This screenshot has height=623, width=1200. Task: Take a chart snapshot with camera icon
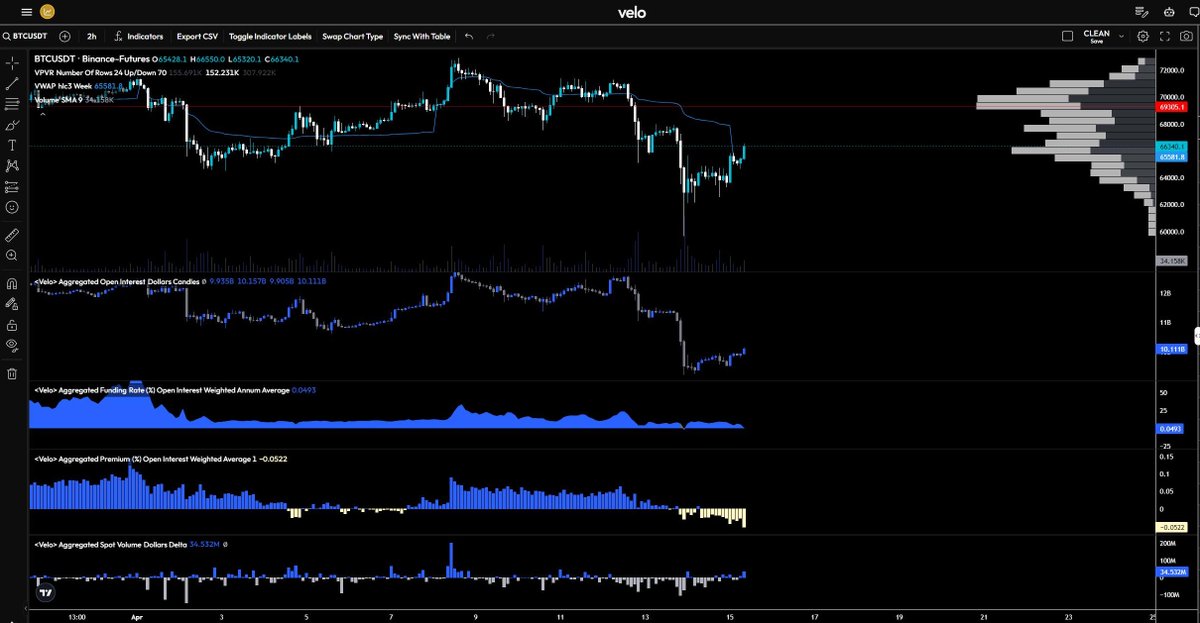1185,36
